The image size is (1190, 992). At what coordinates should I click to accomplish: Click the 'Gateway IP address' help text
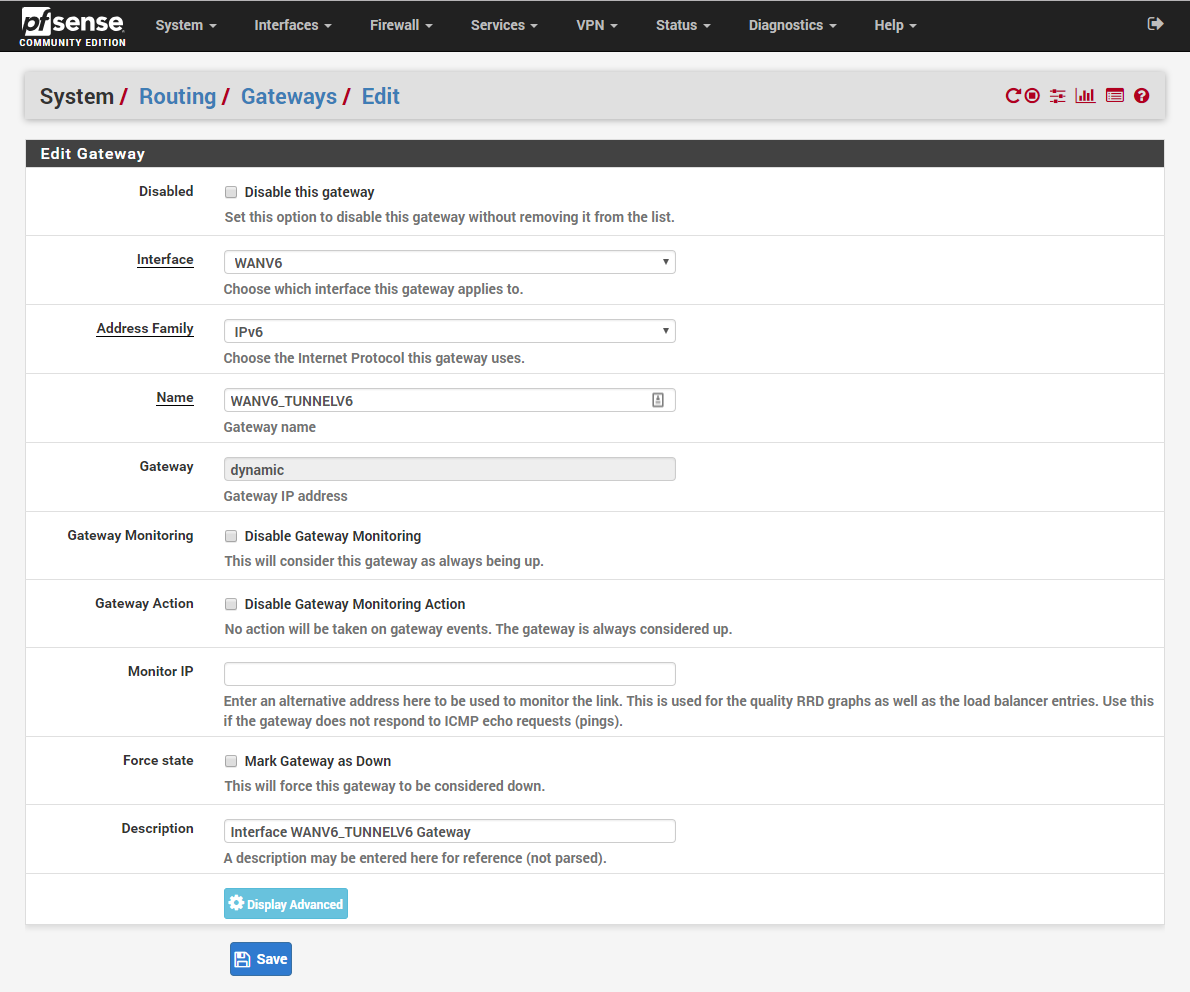pyautogui.click(x=285, y=496)
